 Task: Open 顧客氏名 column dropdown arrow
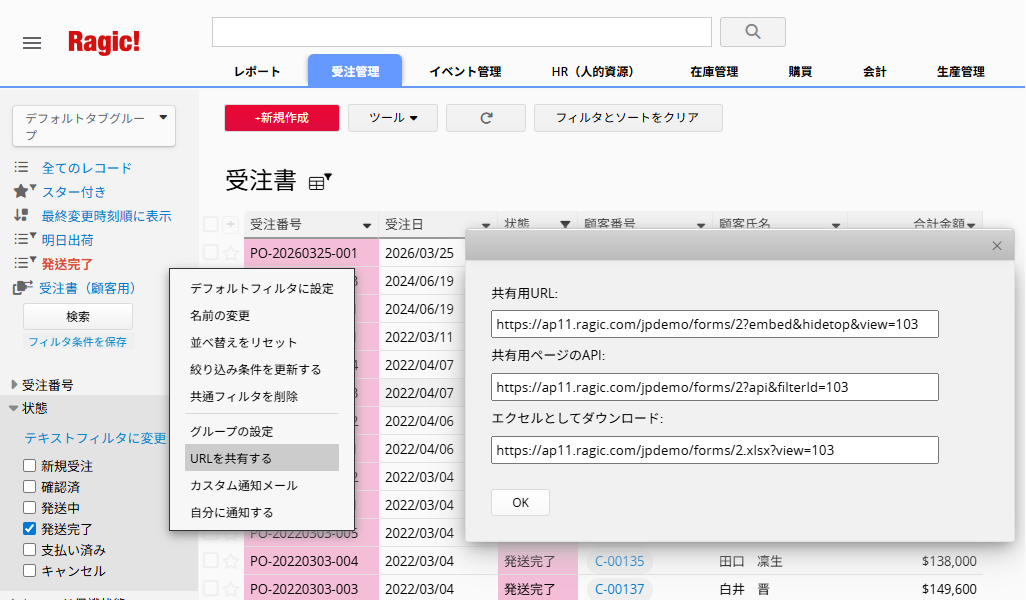click(x=836, y=225)
